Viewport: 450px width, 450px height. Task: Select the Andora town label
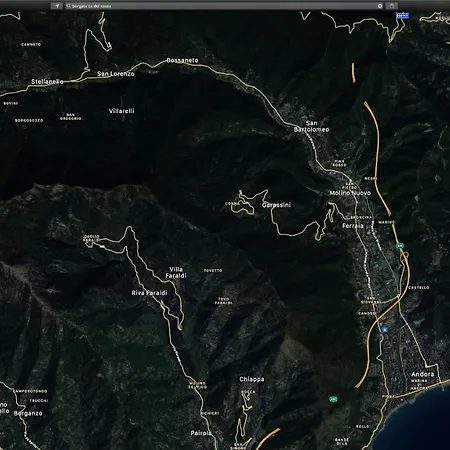coord(422,374)
